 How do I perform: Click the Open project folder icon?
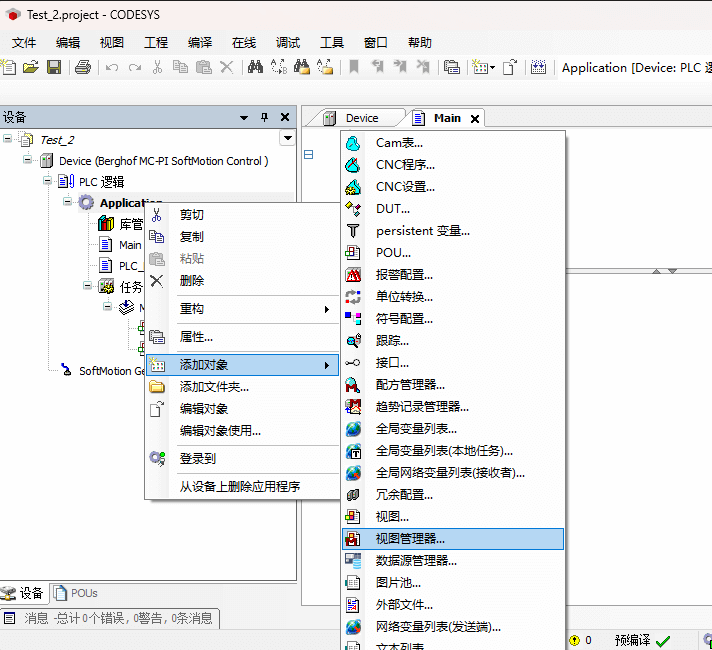click(x=31, y=67)
